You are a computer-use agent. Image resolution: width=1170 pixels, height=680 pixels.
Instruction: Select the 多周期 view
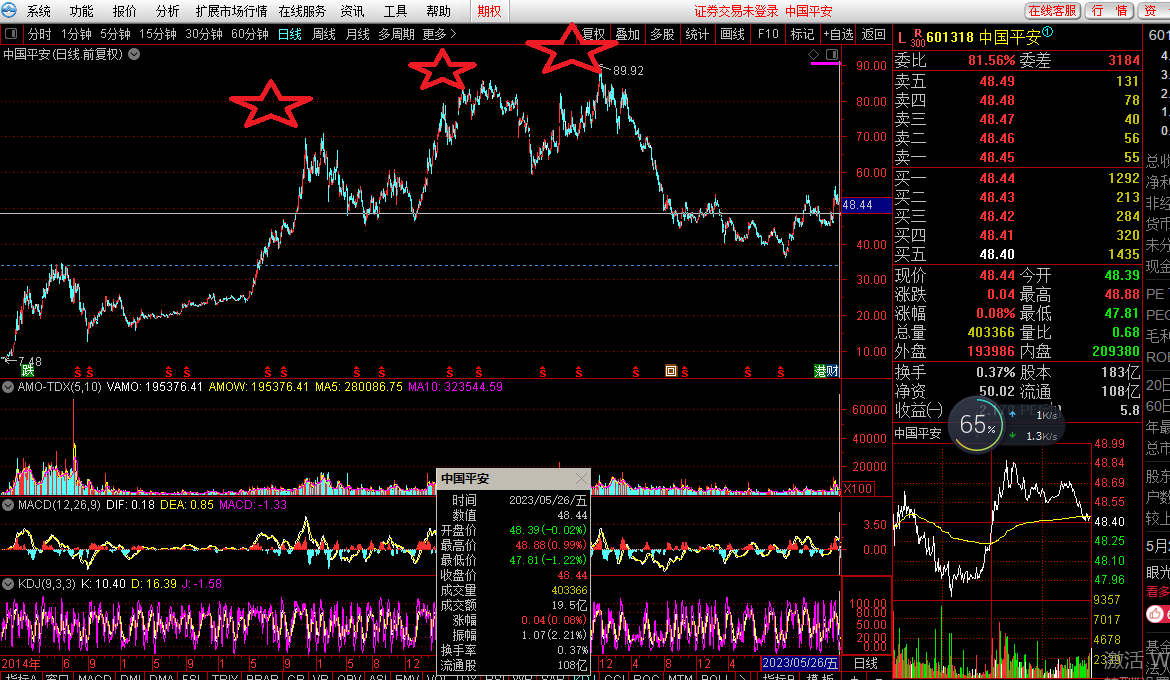click(396, 34)
